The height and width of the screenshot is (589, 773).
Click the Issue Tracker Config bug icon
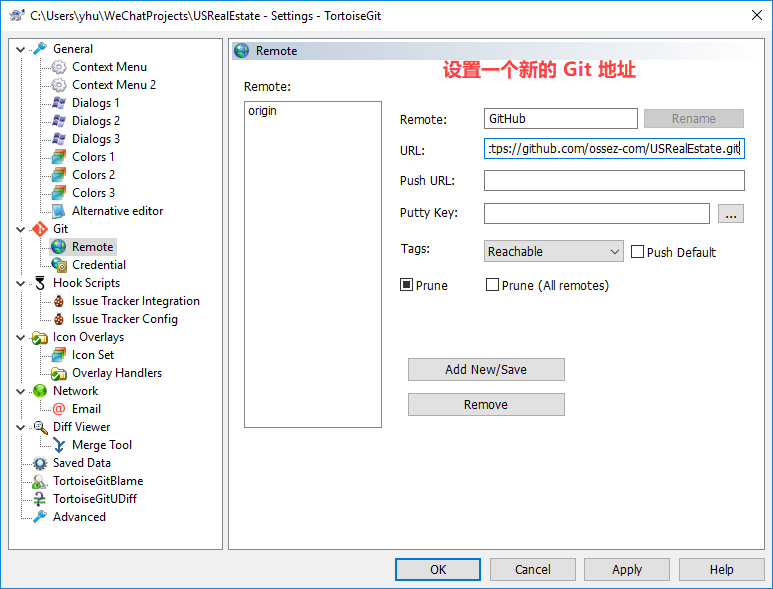coord(59,319)
